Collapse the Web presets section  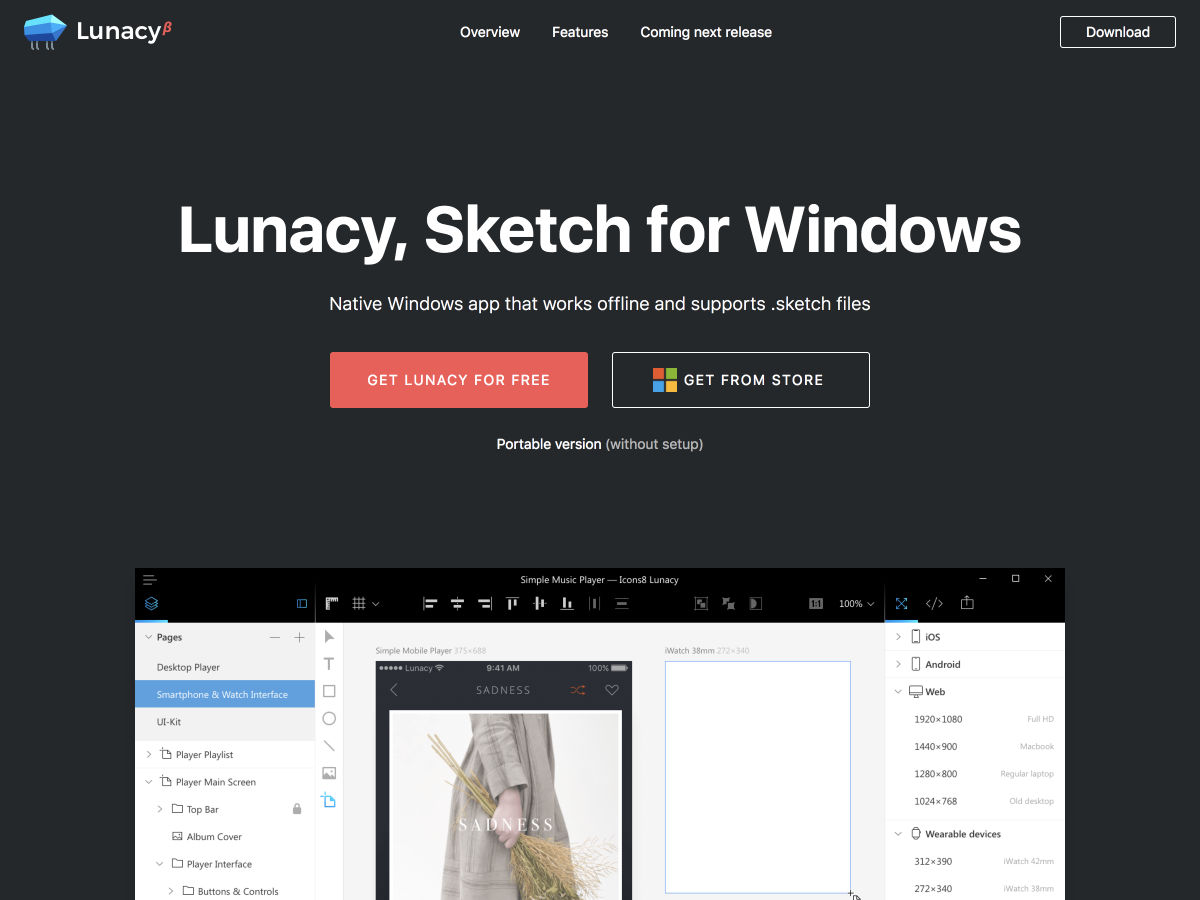(x=898, y=691)
